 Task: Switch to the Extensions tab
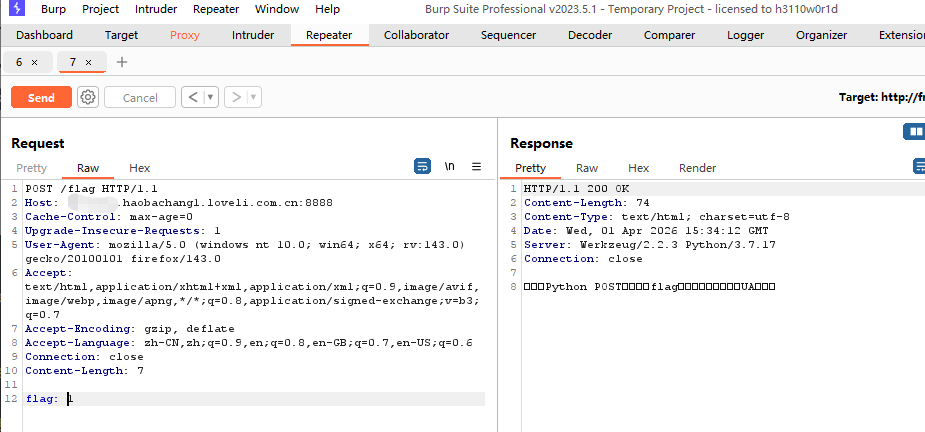901,35
